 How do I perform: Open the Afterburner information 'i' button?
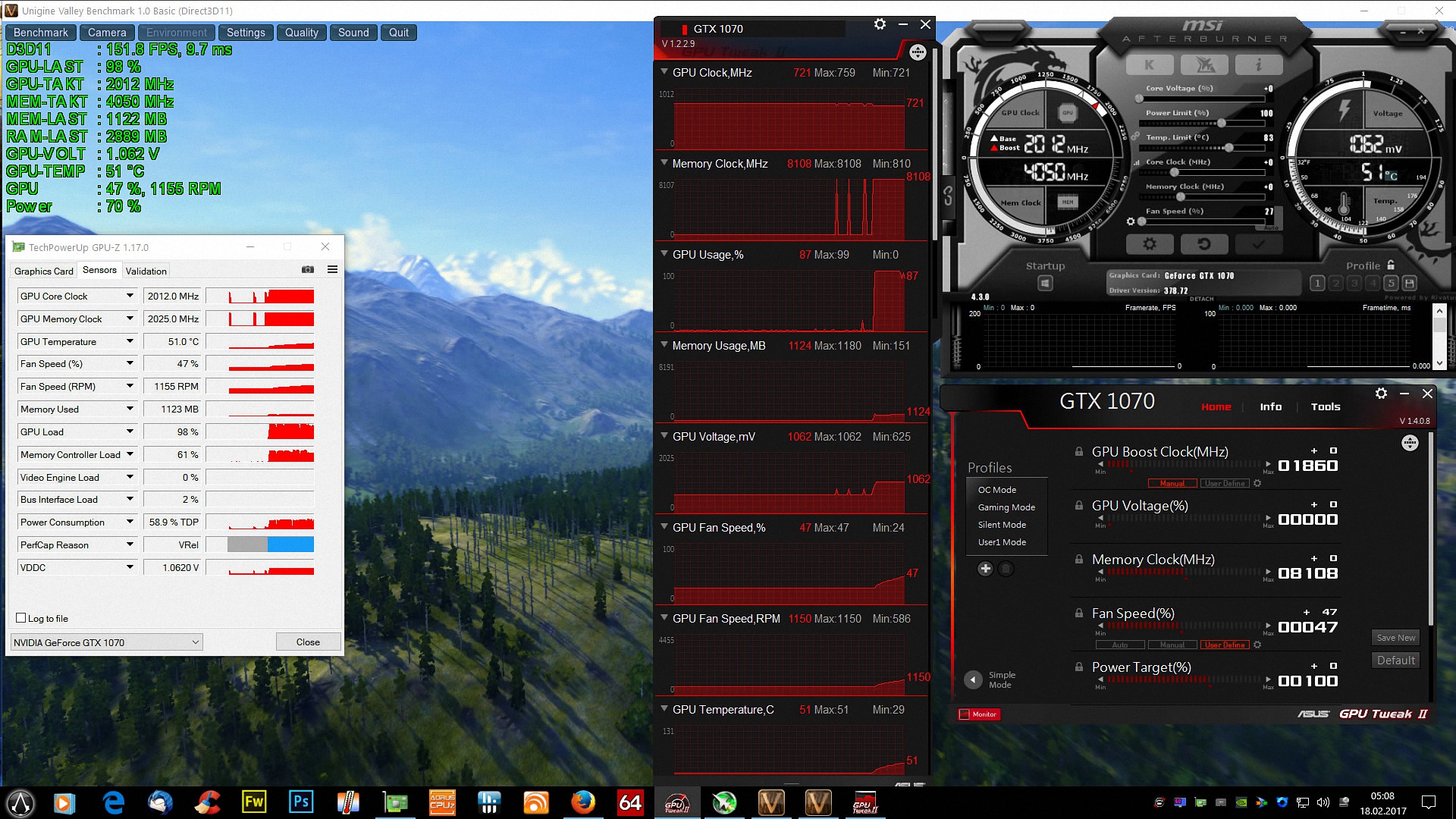[1258, 65]
